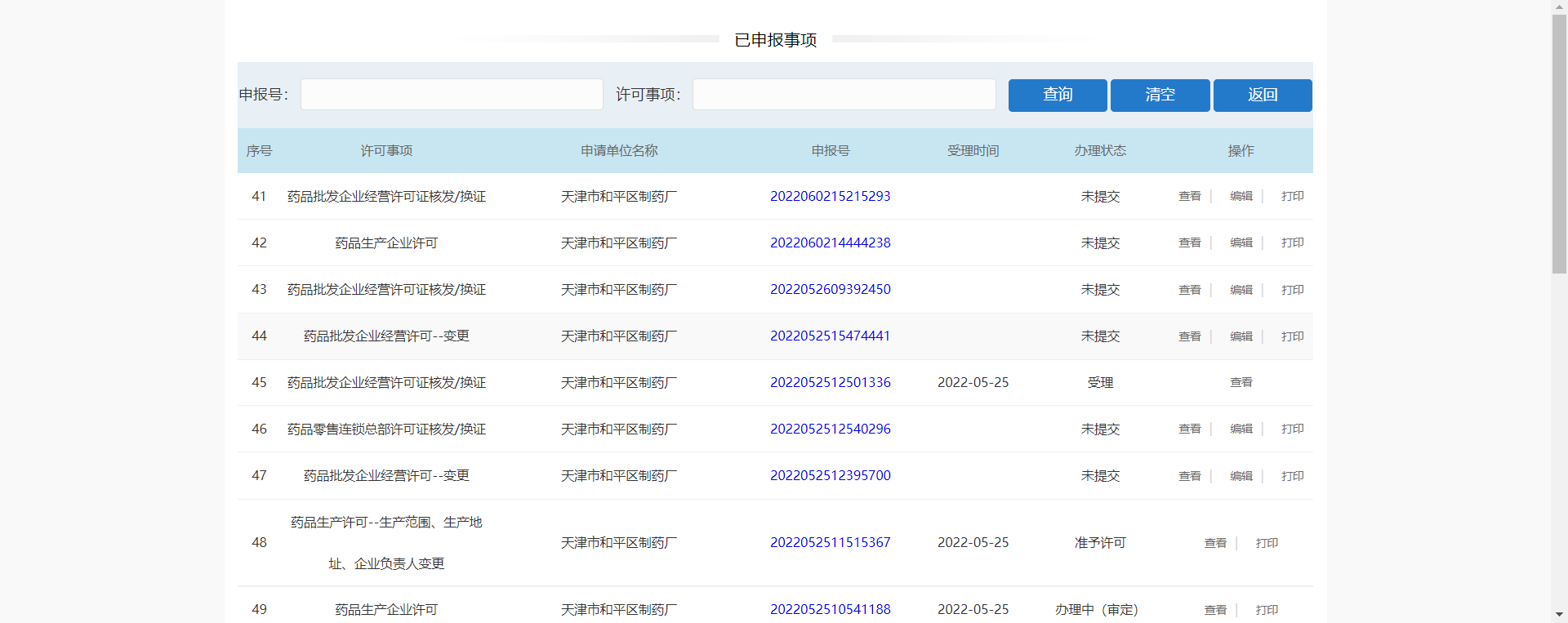This screenshot has height=623, width=1568.
Task: Click the 返回 back button
Action: pos(1262,95)
